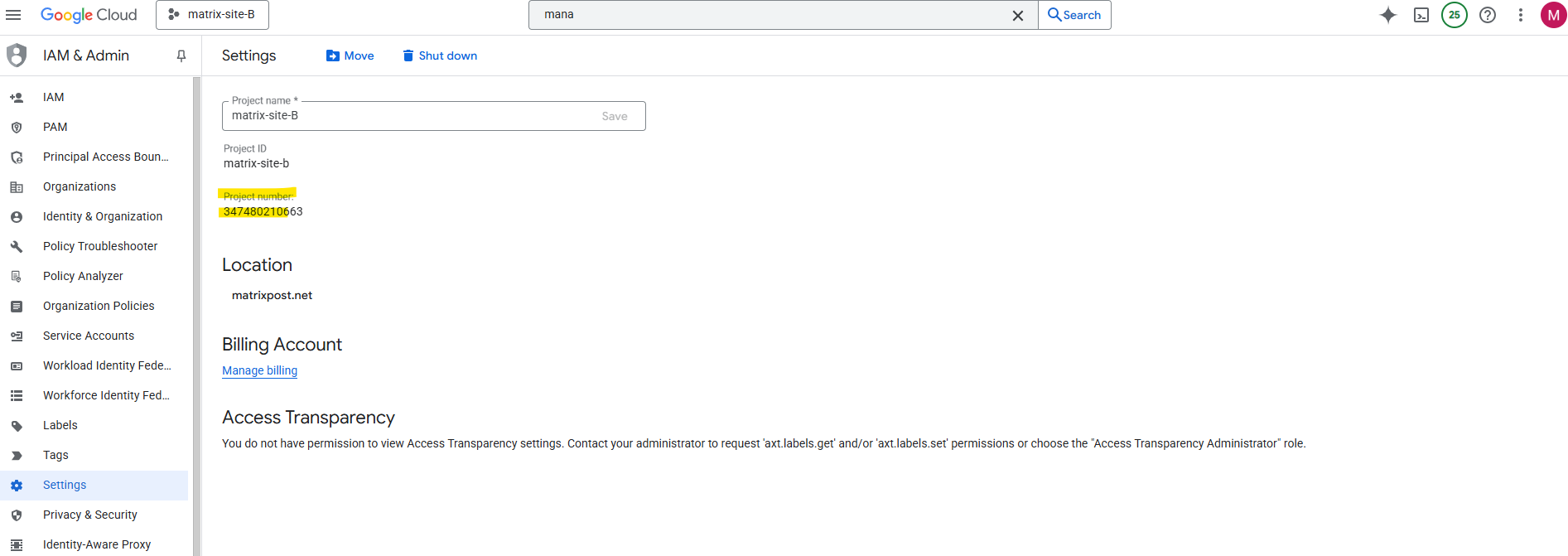Select Settings in sidebar

(x=94, y=485)
